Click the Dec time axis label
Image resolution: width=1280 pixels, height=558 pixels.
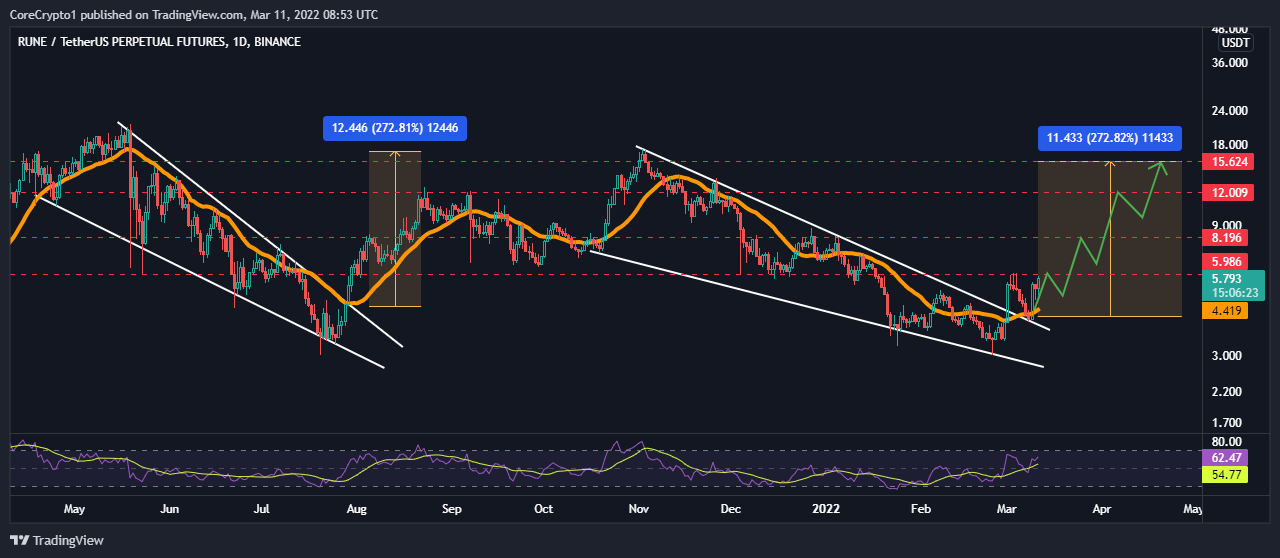(730, 509)
